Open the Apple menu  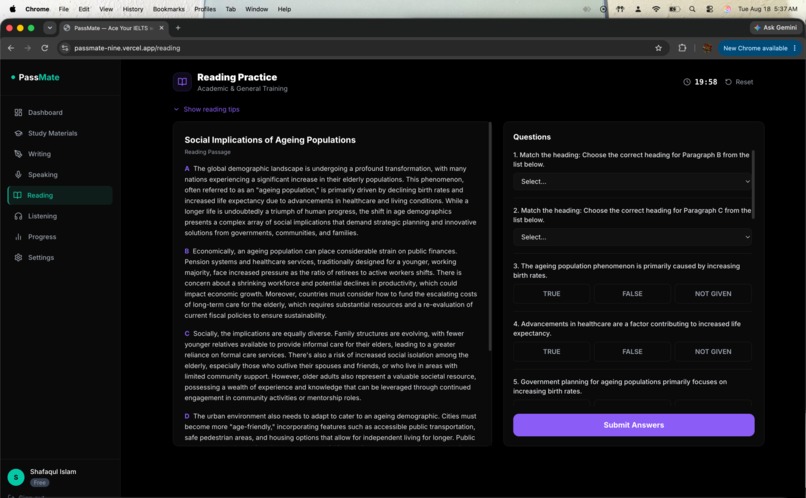[x=12, y=9]
